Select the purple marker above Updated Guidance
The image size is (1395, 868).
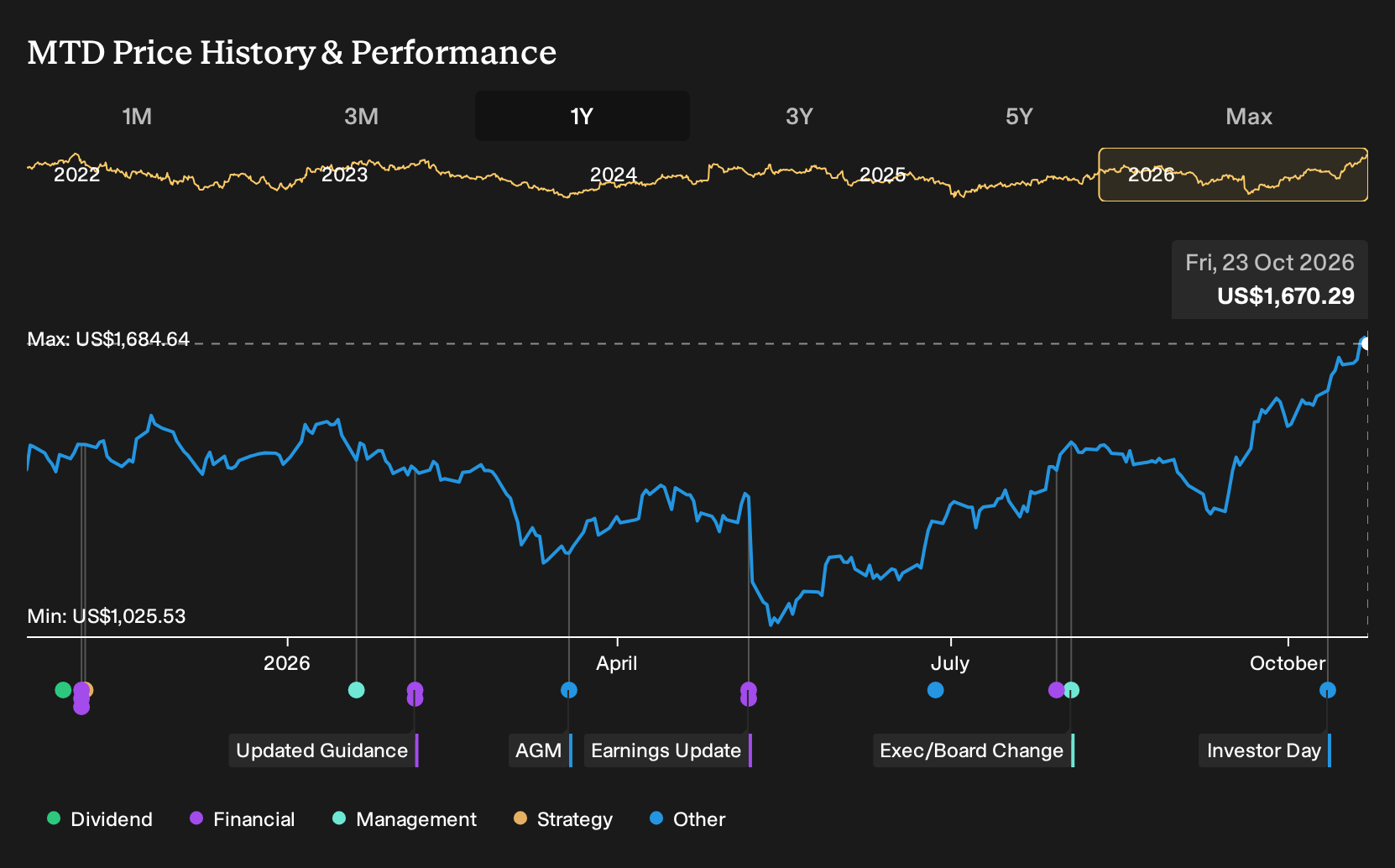(x=415, y=693)
